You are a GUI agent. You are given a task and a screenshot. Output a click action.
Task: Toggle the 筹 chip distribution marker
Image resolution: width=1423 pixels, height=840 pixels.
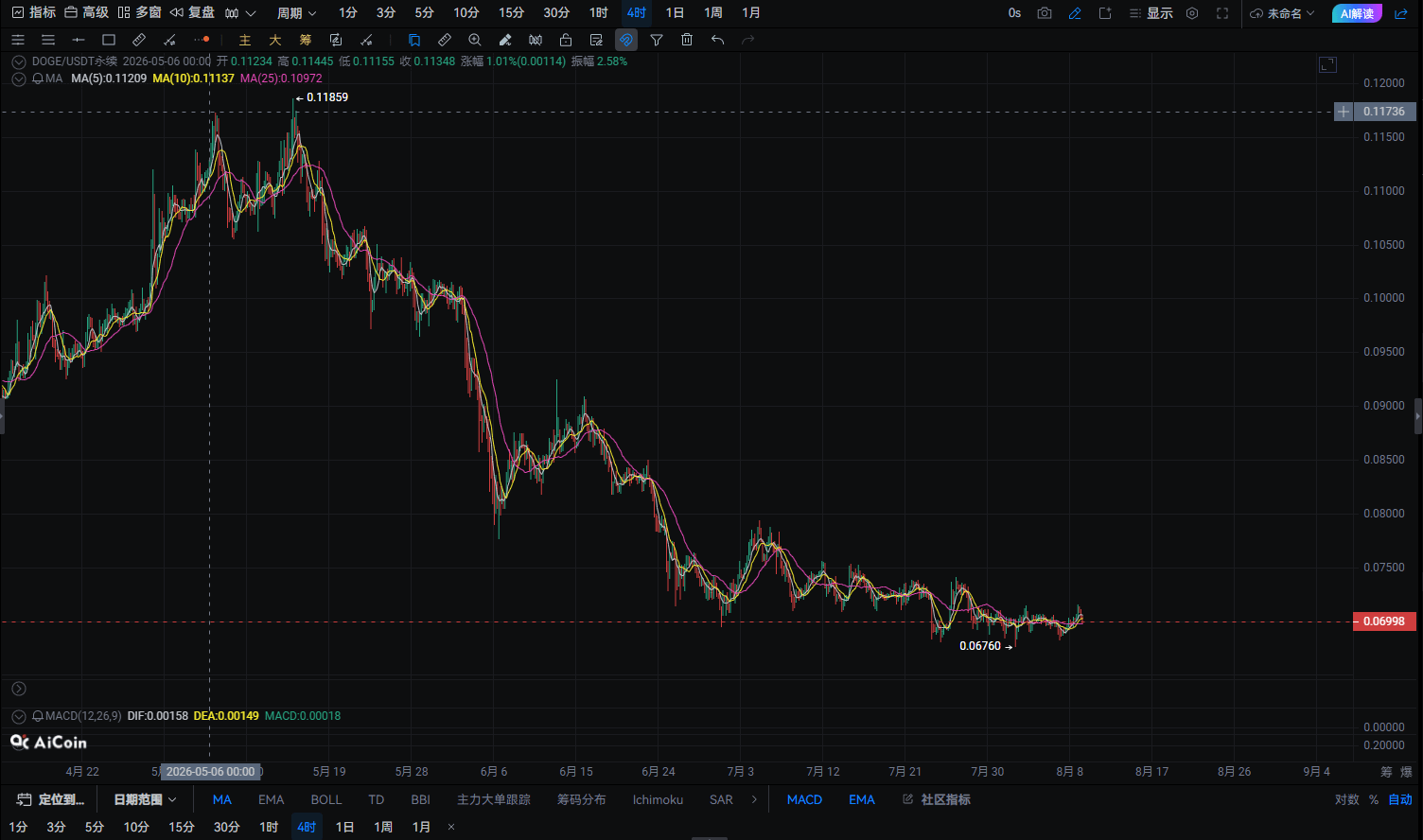tap(306, 40)
